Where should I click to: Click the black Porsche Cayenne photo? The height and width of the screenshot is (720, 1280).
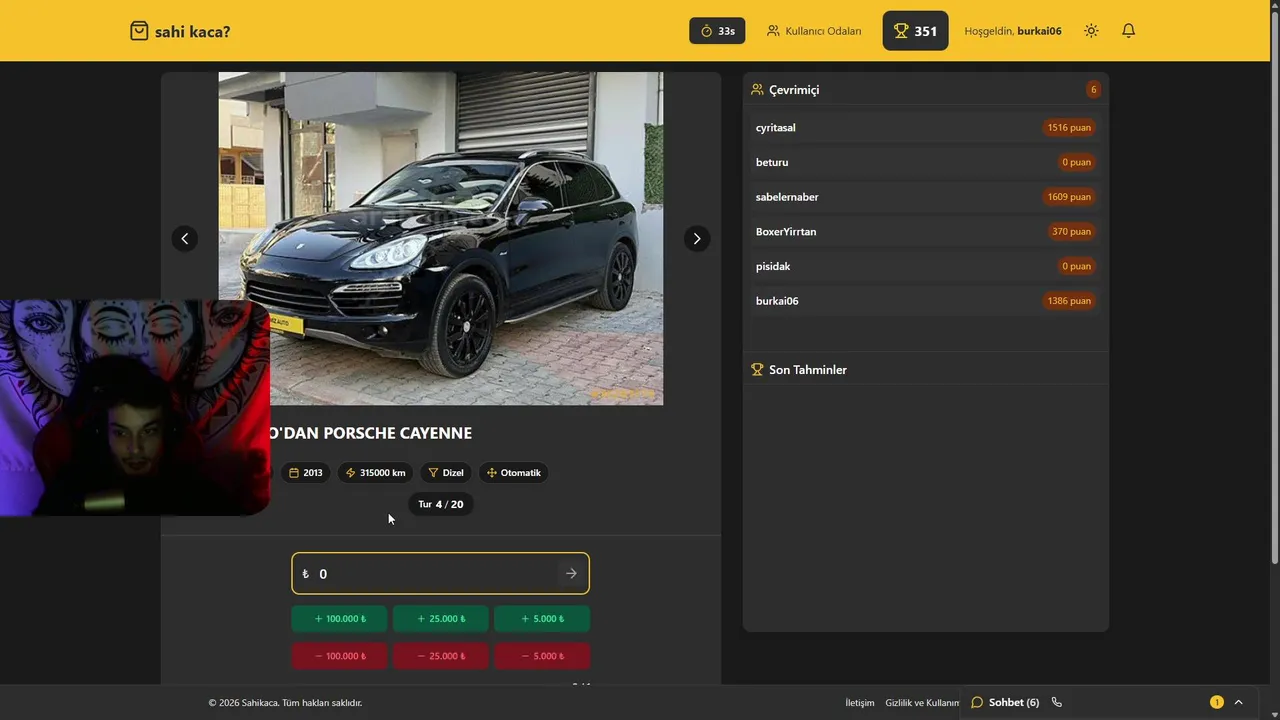coord(440,238)
